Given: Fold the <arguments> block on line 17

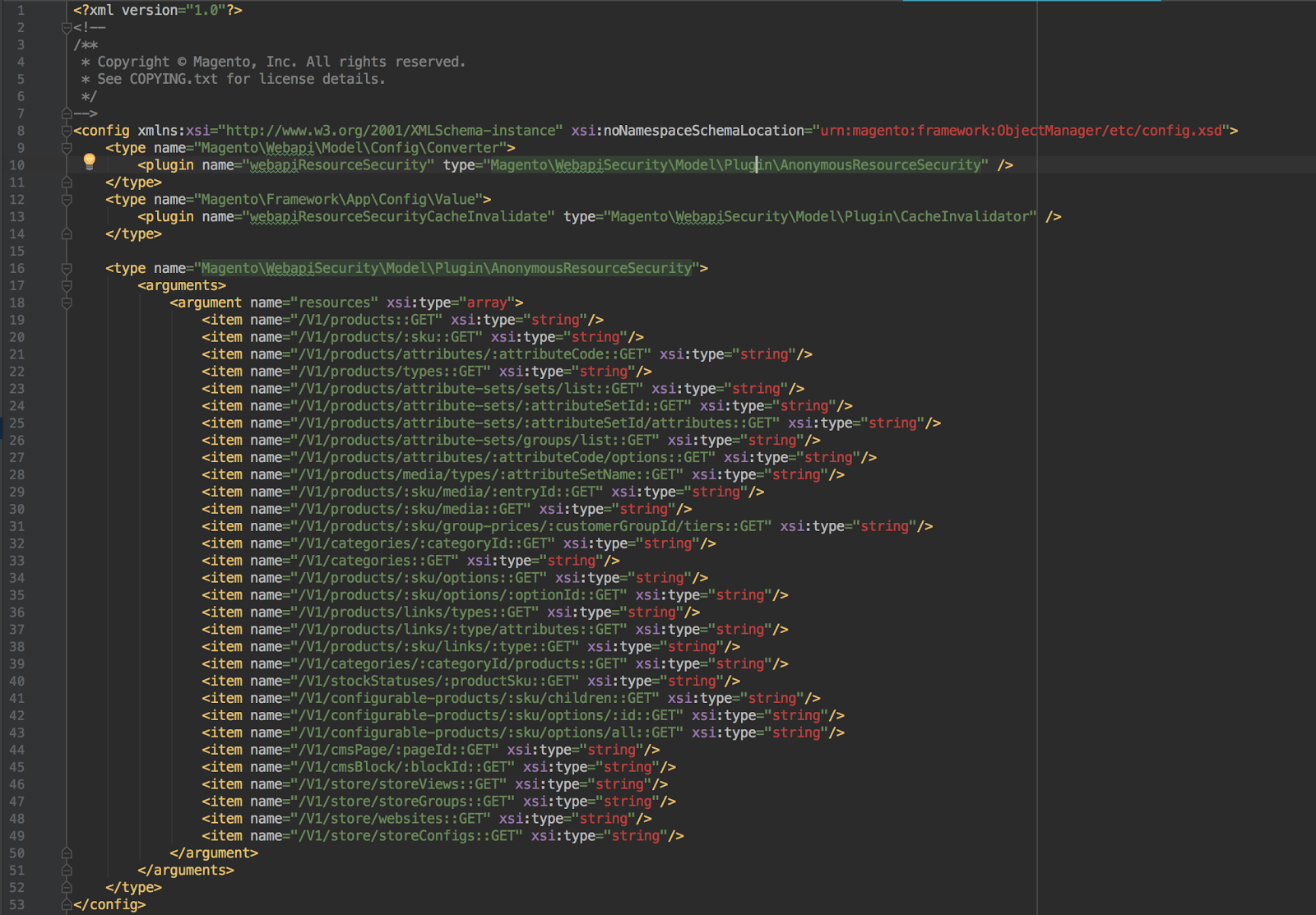Looking at the screenshot, I should click(67, 286).
